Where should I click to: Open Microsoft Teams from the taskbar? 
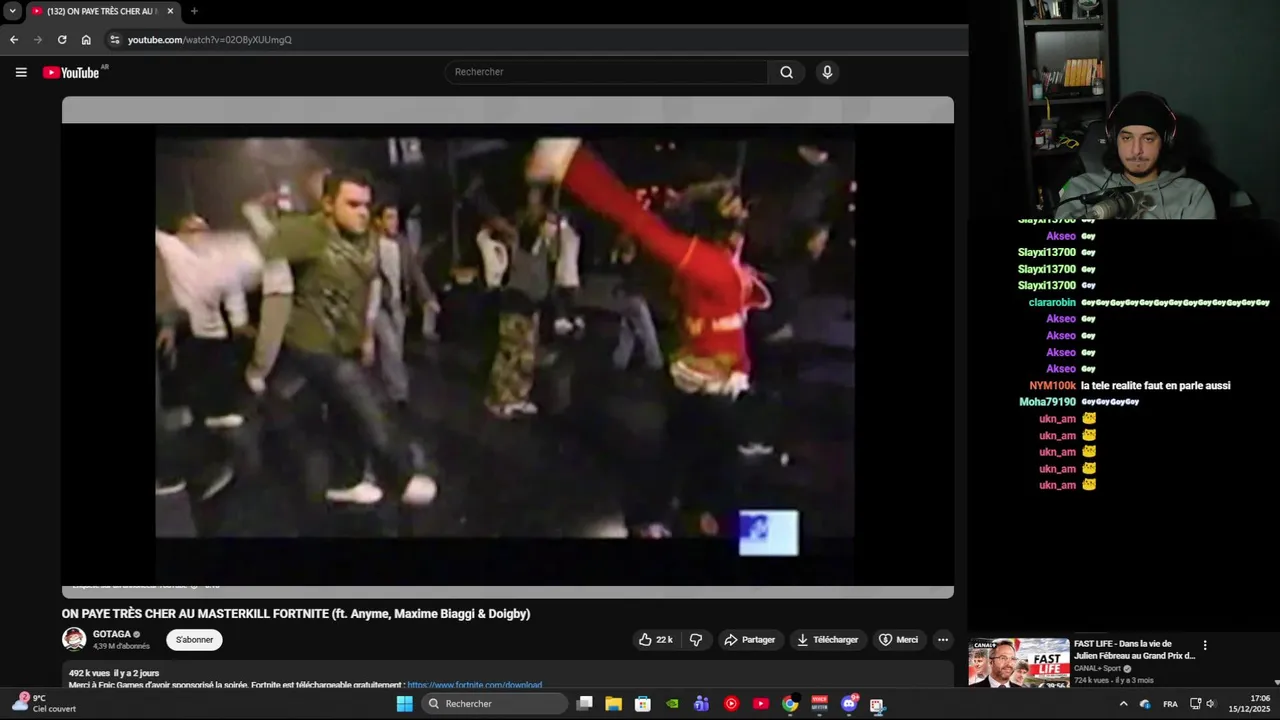click(702, 704)
